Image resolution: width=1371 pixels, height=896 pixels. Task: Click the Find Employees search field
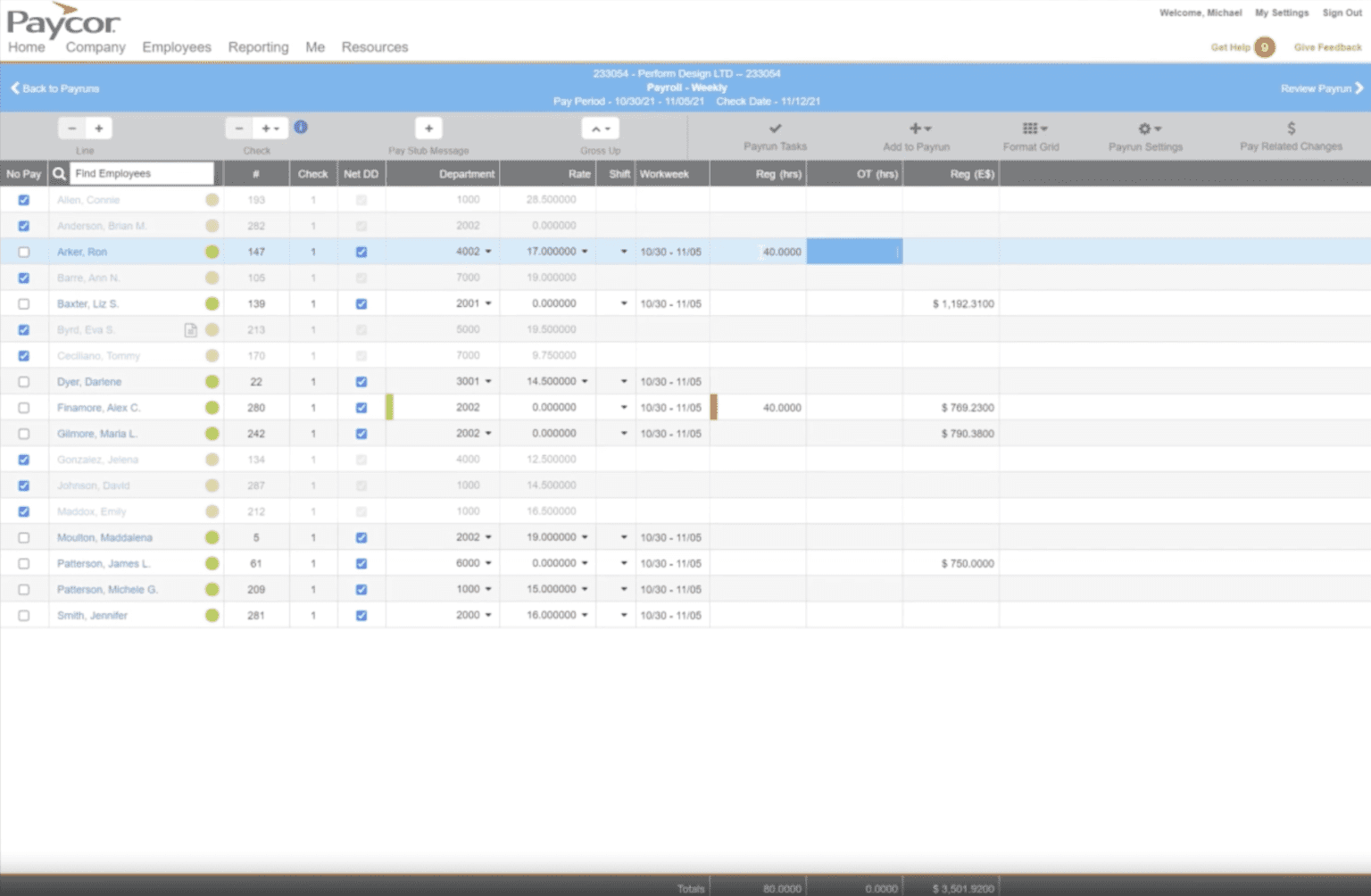tap(141, 173)
